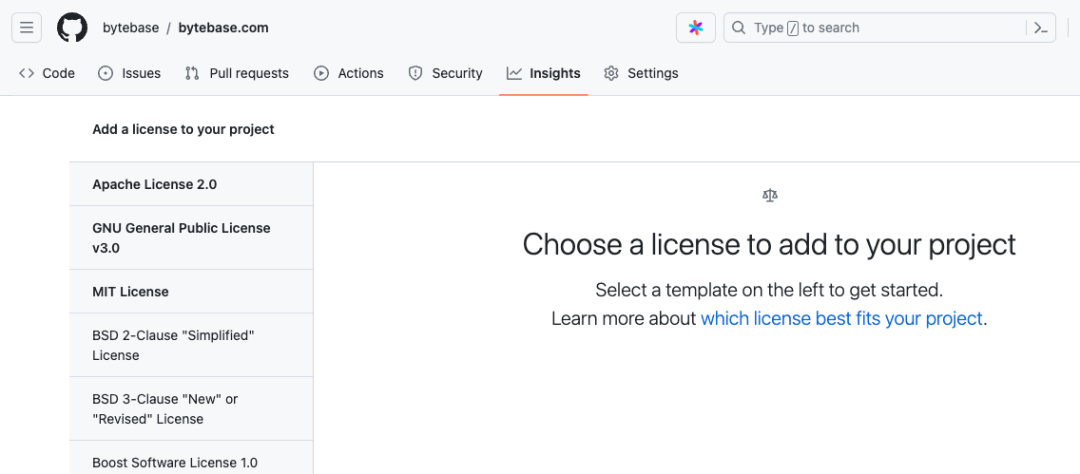Select Boost Software License 1.0
1080x474 pixels.
(191, 457)
